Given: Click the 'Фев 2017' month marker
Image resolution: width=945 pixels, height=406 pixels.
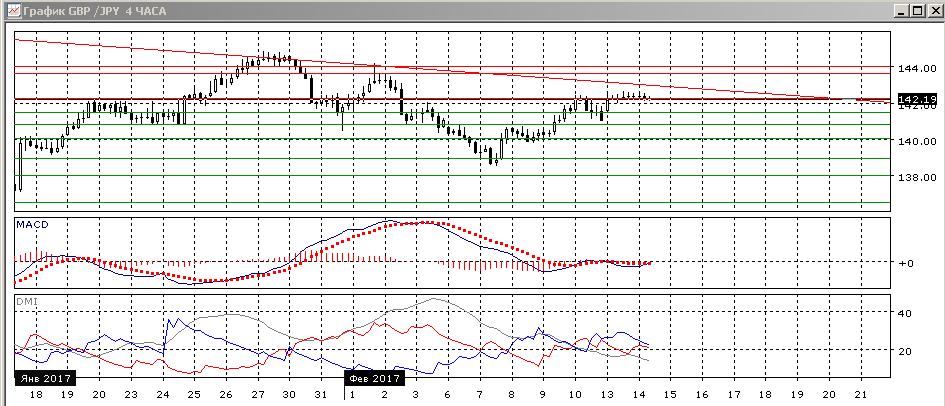Looking at the screenshot, I should (x=374, y=378).
